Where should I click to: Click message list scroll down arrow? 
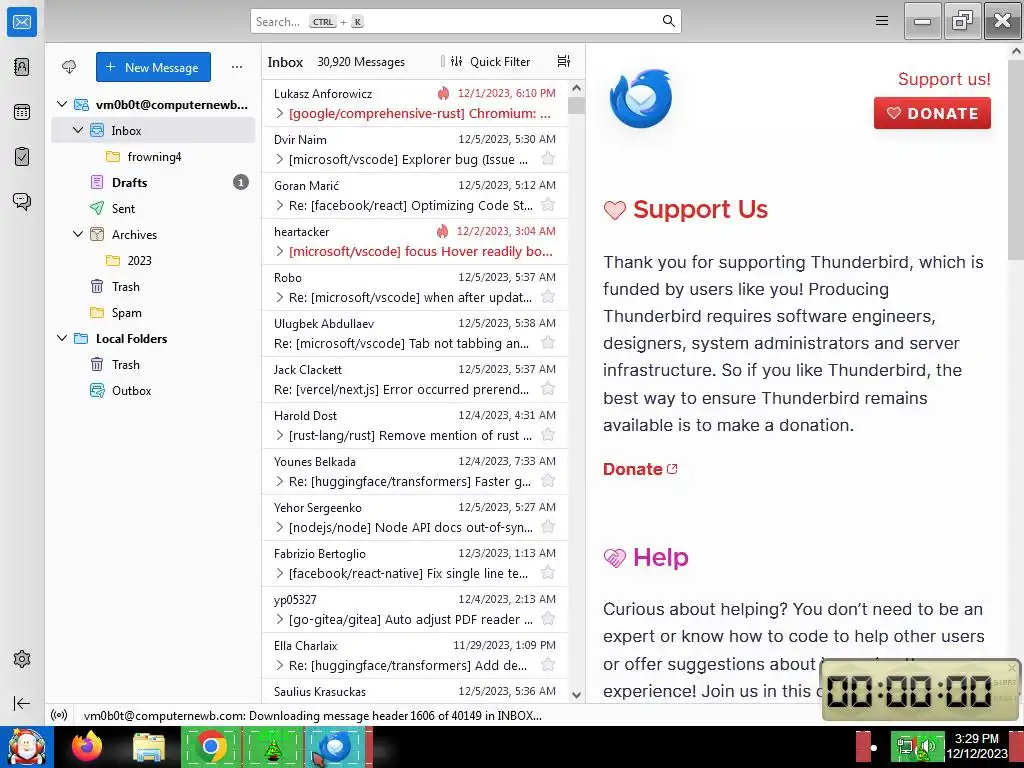pyautogui.click(x=576, y=695)
